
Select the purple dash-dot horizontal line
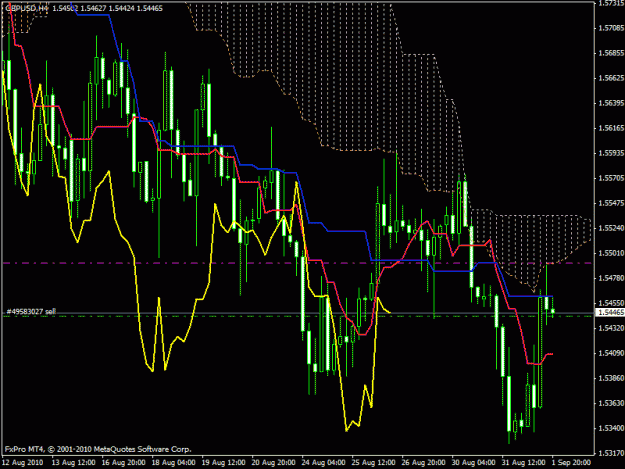click(x=297, y=263)
